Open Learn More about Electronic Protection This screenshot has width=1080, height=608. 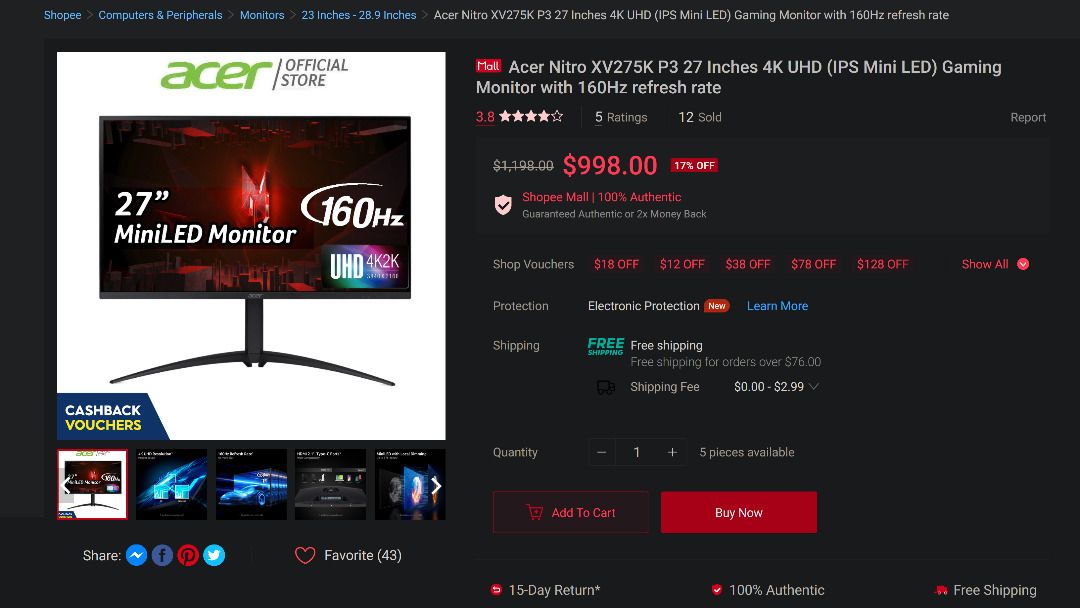777,306
